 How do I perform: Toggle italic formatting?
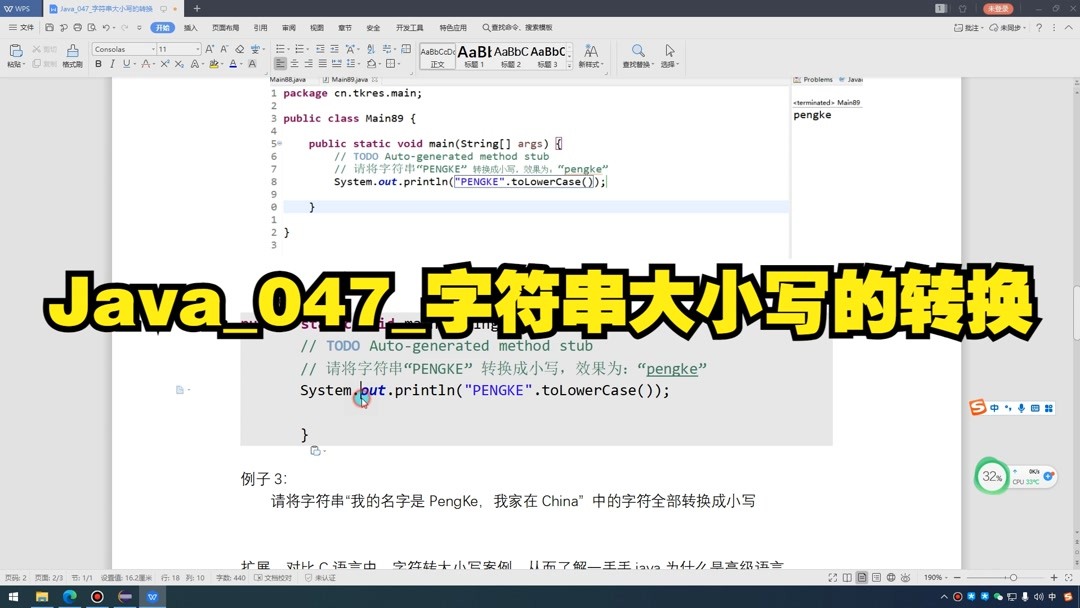[112, 63]
